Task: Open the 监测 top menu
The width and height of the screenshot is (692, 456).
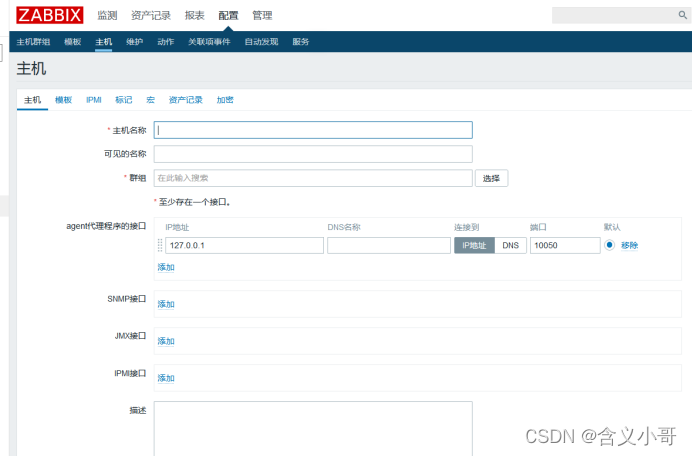Action: click(x=107, y=15)
